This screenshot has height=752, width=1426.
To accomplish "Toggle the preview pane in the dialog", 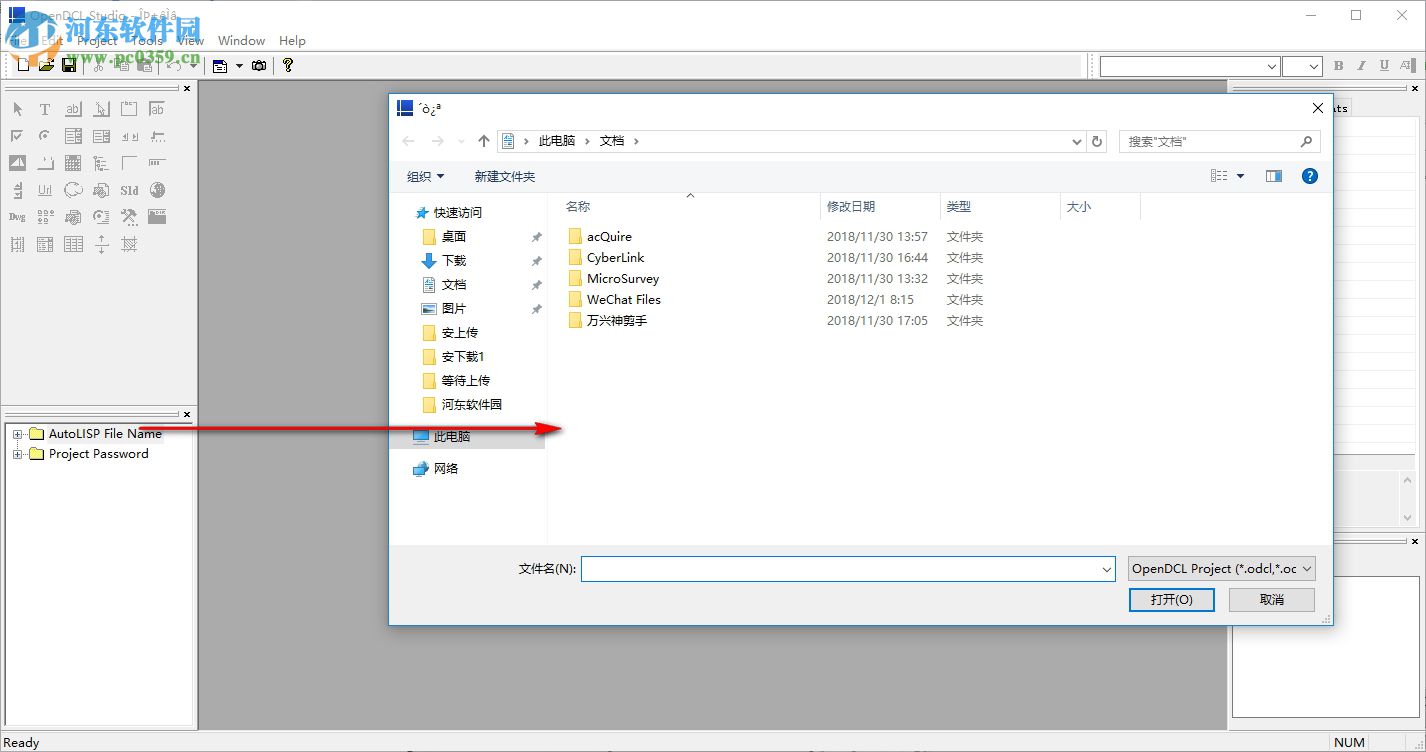I will pos(1273,175).
